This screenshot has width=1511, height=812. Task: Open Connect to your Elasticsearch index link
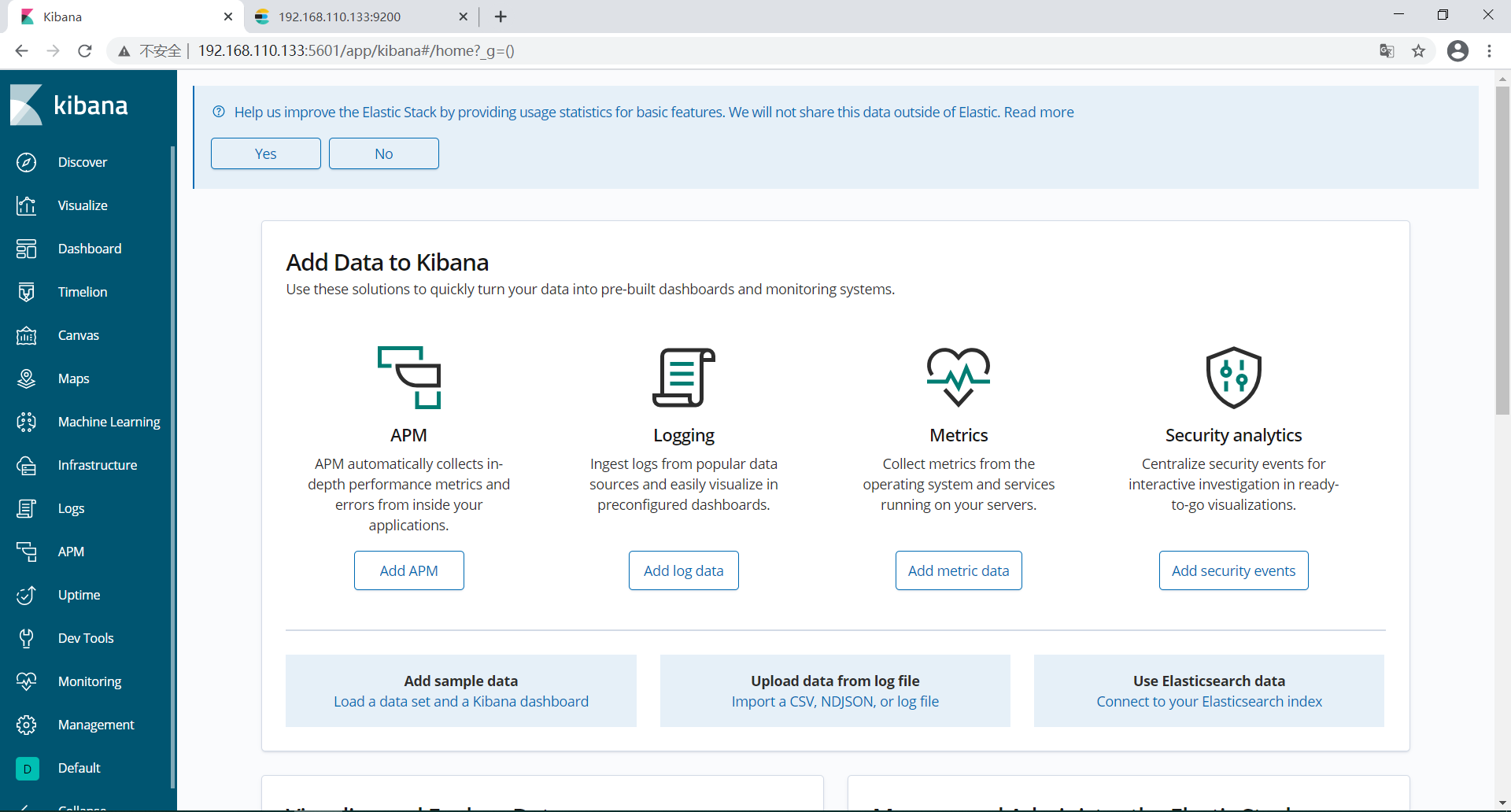click(x=1210, y=701)
